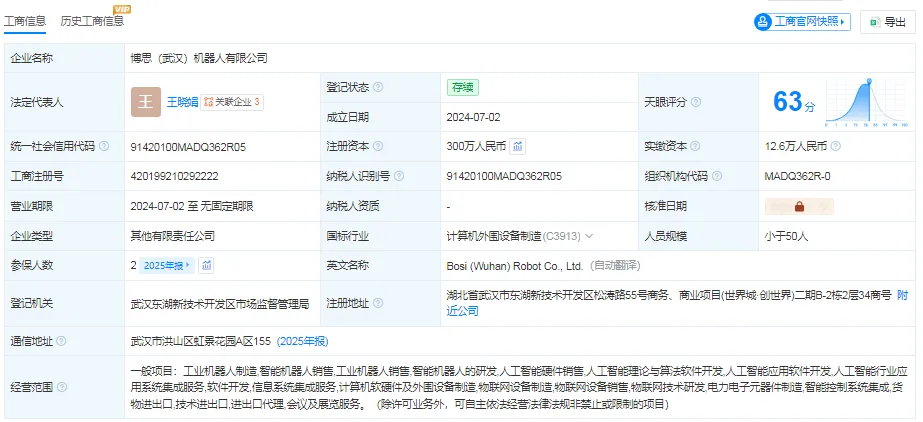Click help icon beside 统一社会信用代码
923x422 pixels.
point(104,147)
